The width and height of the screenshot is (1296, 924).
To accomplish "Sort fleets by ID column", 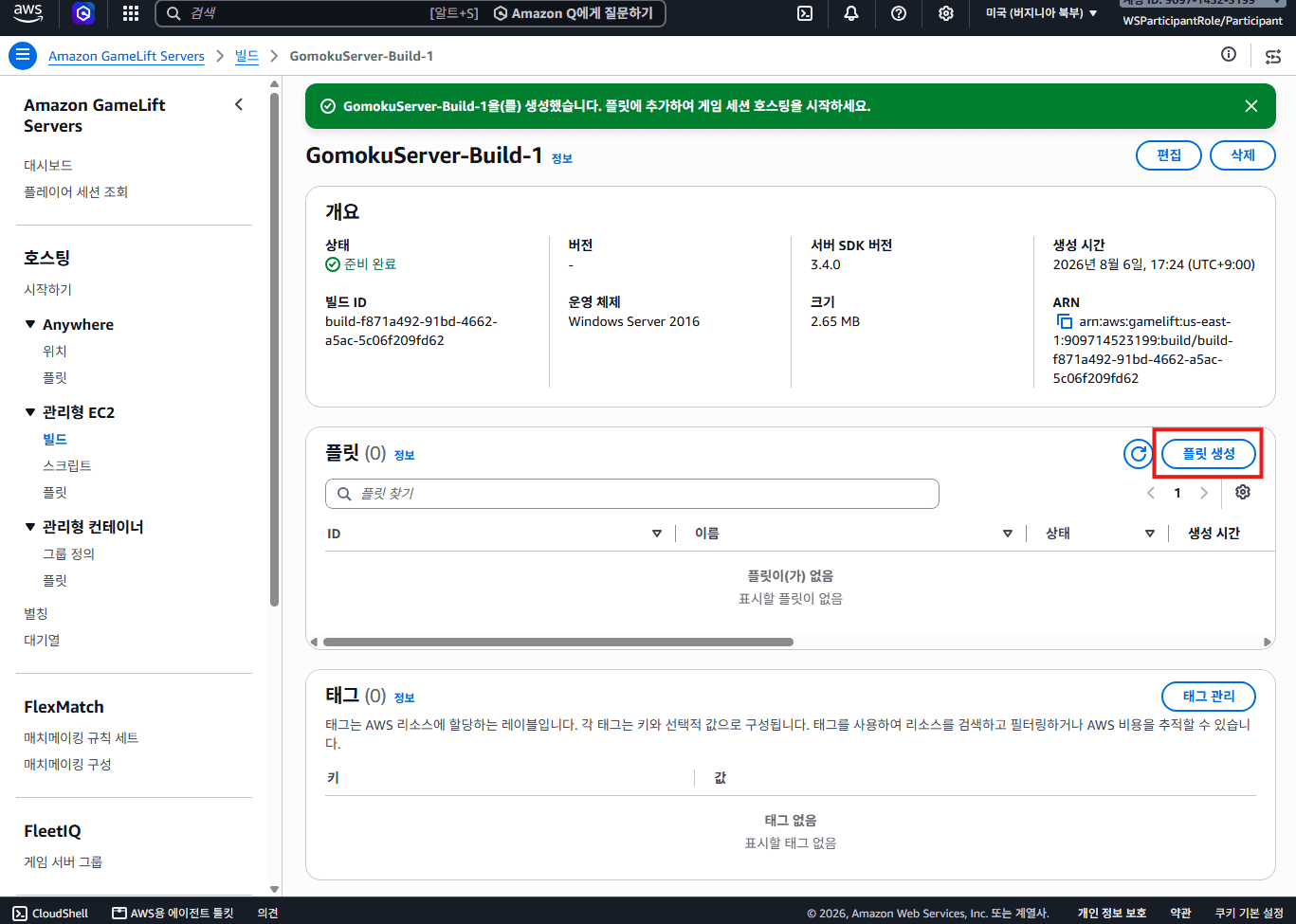I will pyautogui.click(x=657, y=534).
